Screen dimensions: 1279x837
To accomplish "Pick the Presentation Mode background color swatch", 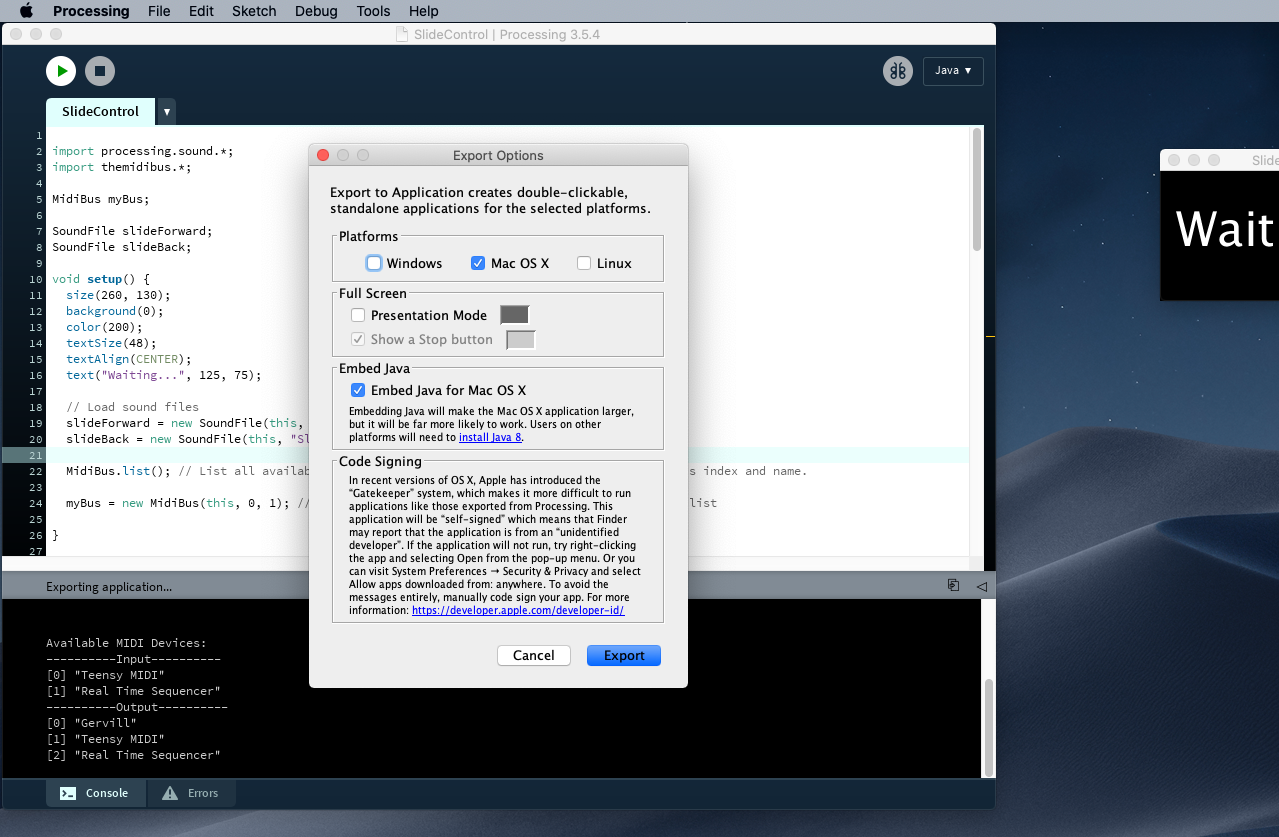I will (x=514, y=315).
